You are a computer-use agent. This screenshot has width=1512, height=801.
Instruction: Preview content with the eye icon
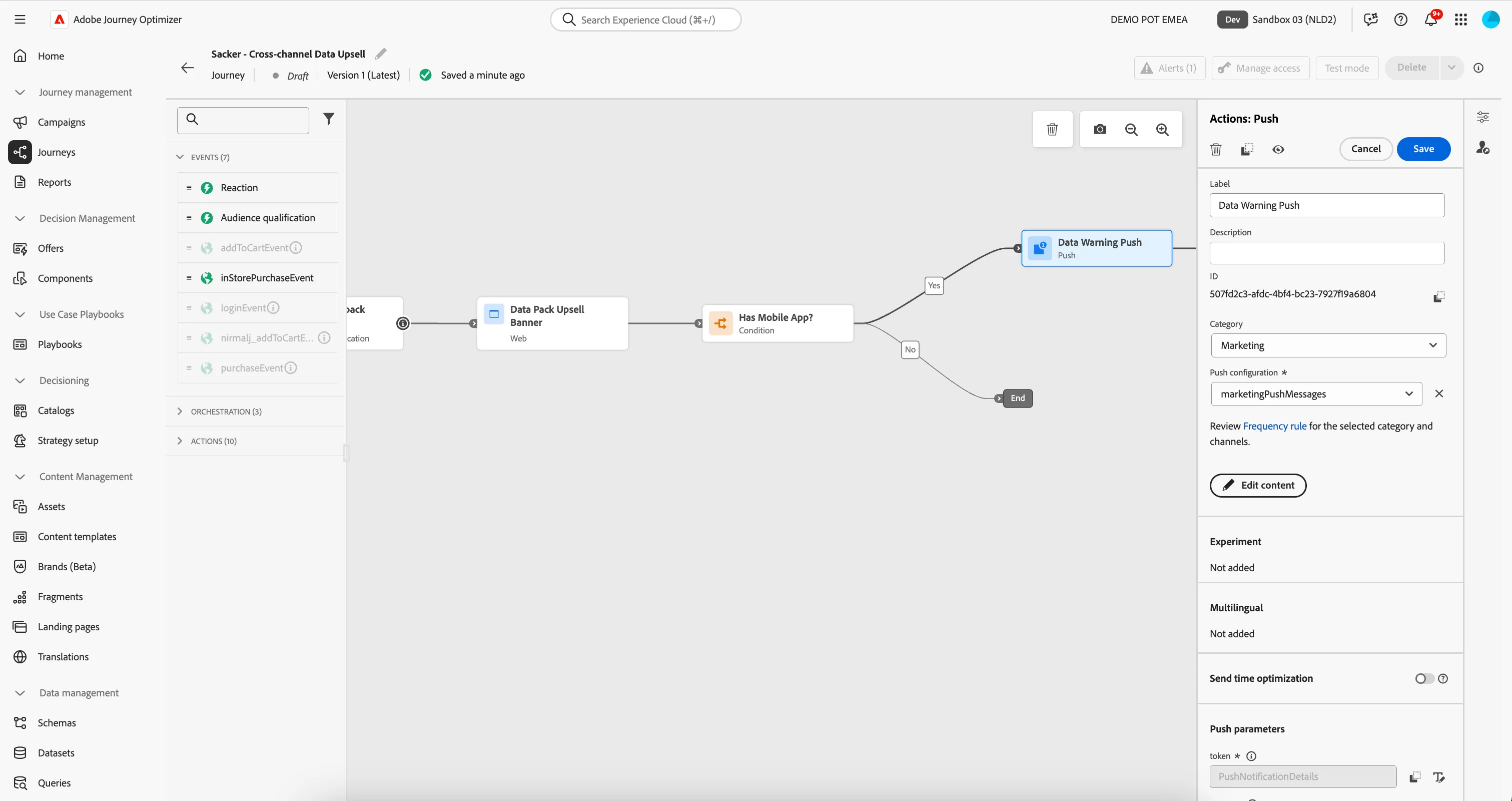click(x=1278, y=149)
